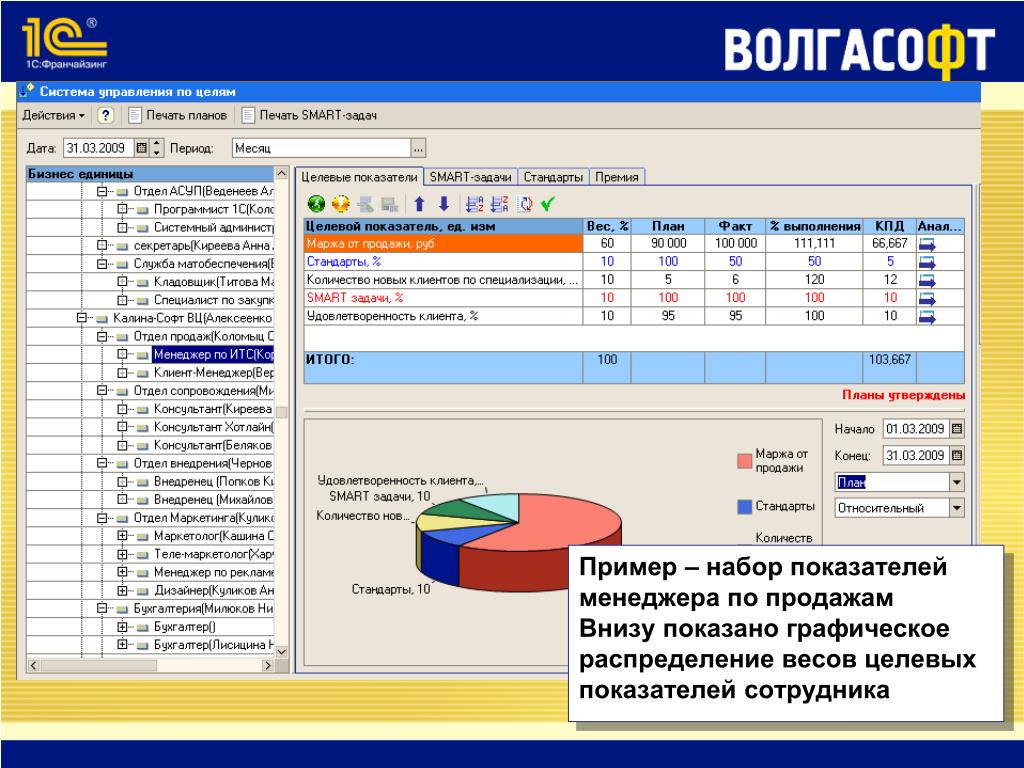Open analysis arrow for Стандарты, % row

[927, 263]
